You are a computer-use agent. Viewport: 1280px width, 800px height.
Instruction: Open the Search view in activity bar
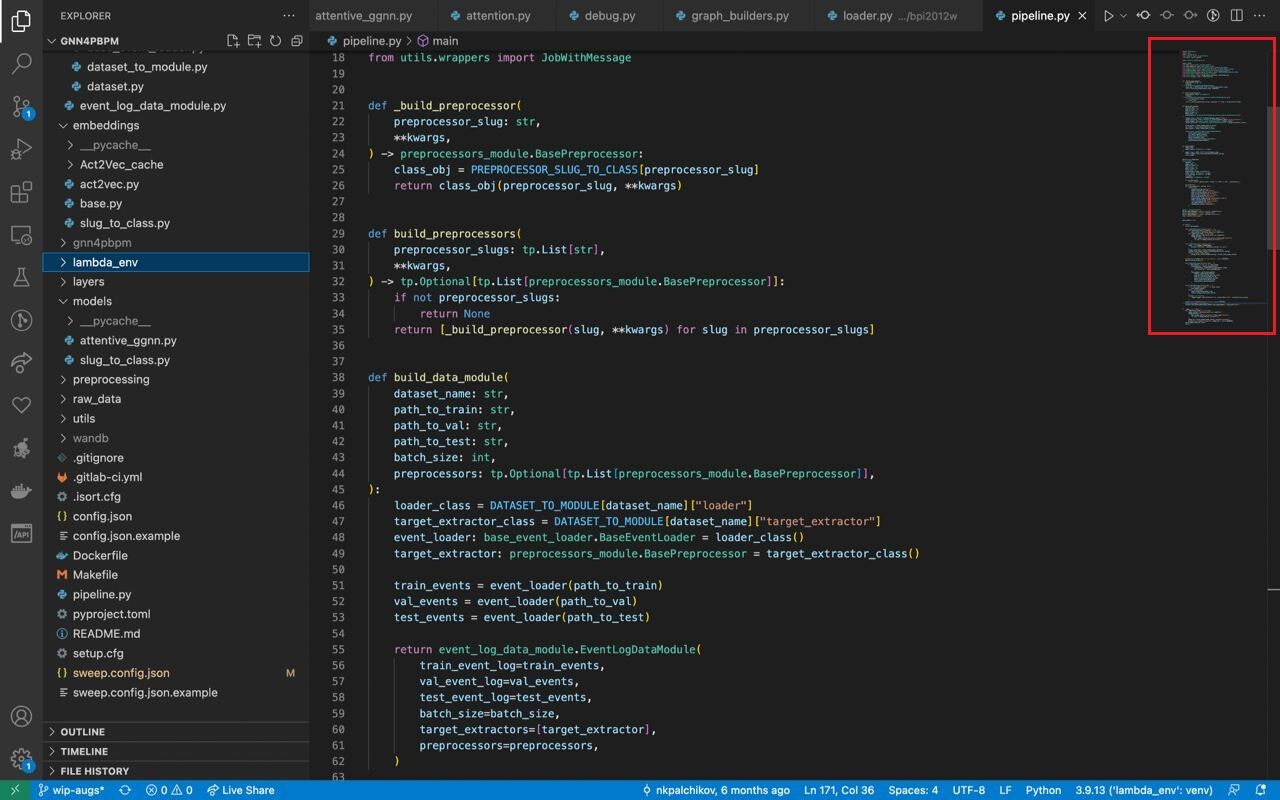21,63
